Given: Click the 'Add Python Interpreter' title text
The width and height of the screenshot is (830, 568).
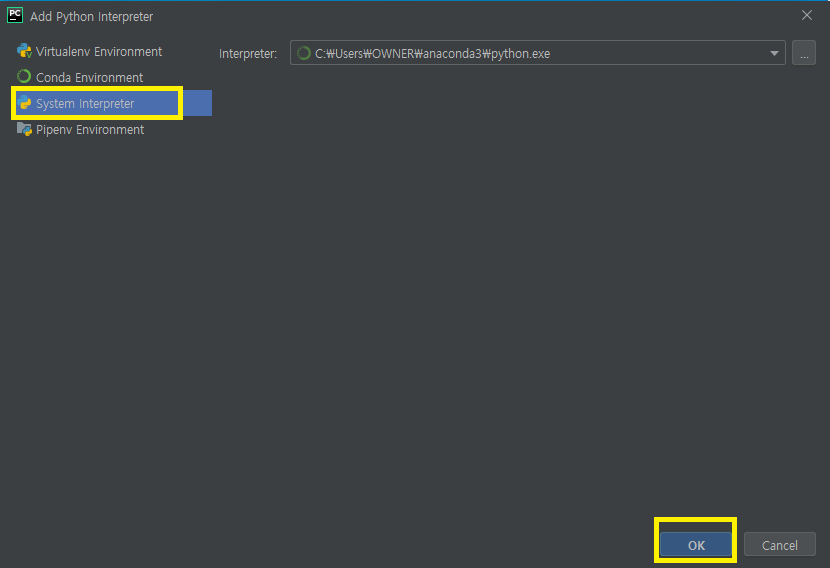Looking at the screenshot, I should coord(92,16).
